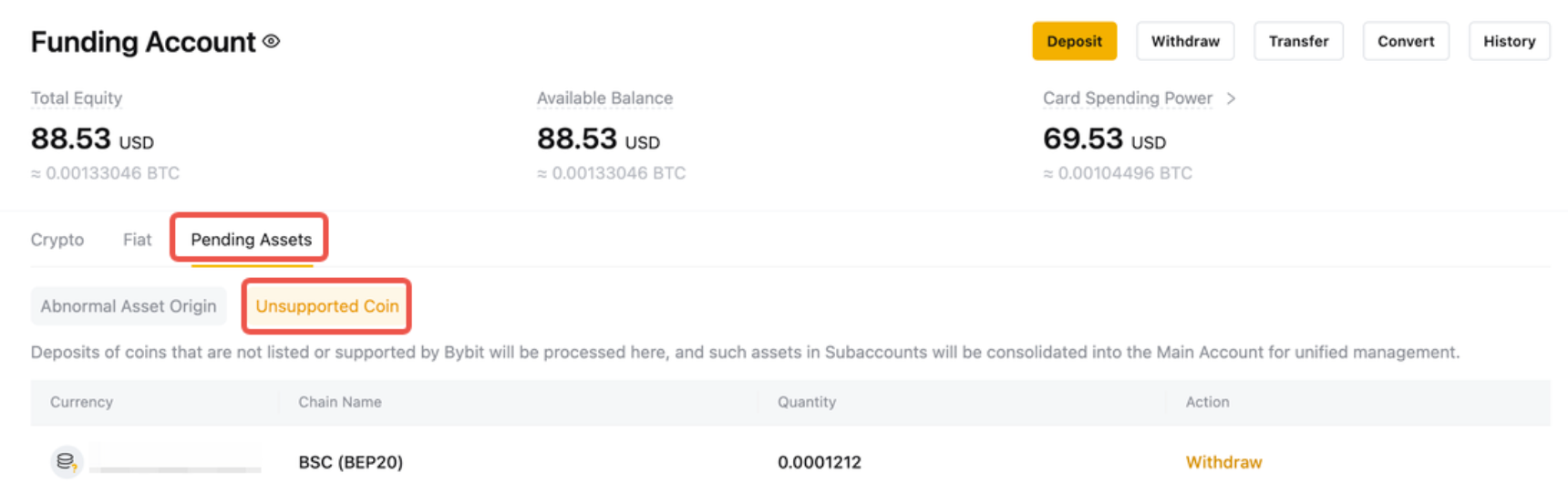Open the Withdraw button at top
The width and height of the screenshot is (1568, 494).
pos(1185,41)
